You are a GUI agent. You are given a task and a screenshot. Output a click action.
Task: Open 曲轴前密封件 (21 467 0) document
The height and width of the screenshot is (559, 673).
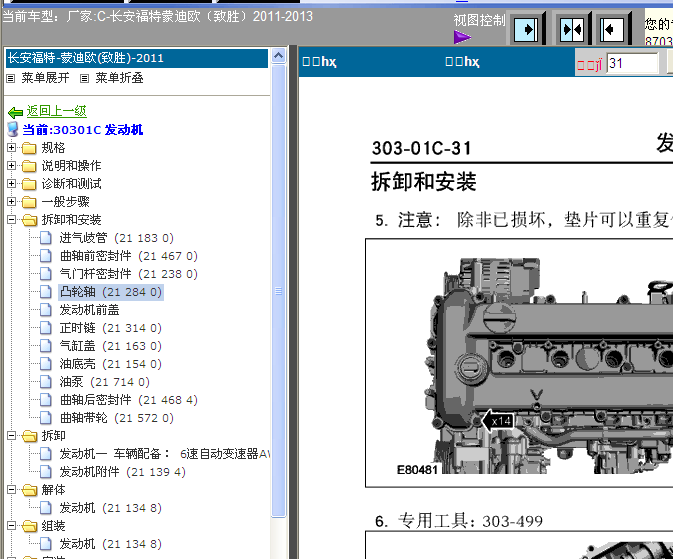tap(128, 256)
